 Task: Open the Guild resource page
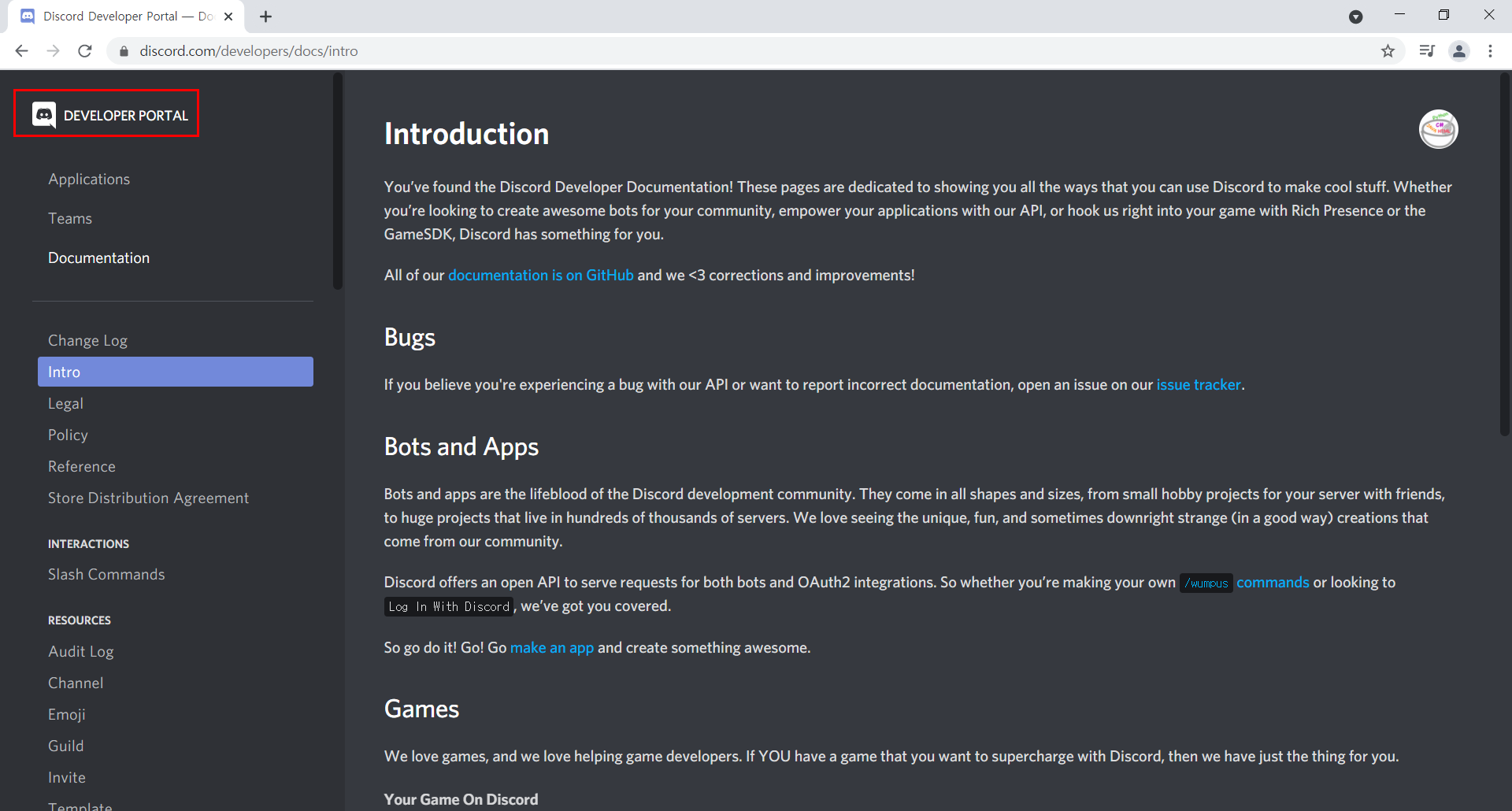[x=66, y=746]
